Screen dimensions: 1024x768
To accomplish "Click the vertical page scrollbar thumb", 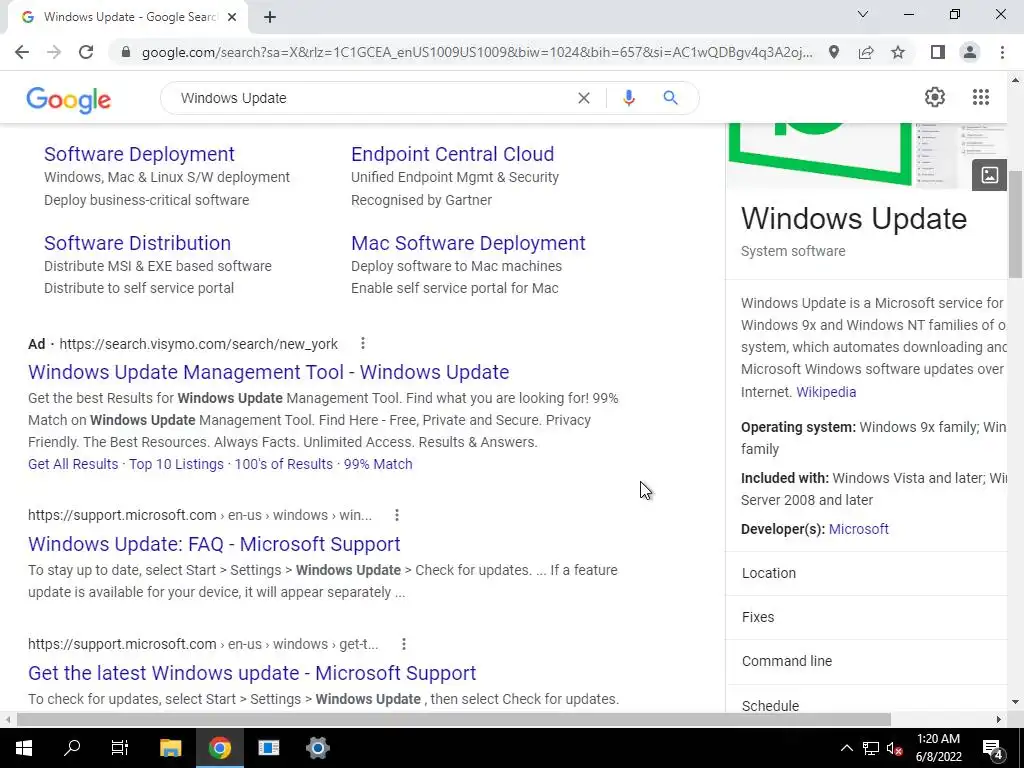I will [1015, 224].
